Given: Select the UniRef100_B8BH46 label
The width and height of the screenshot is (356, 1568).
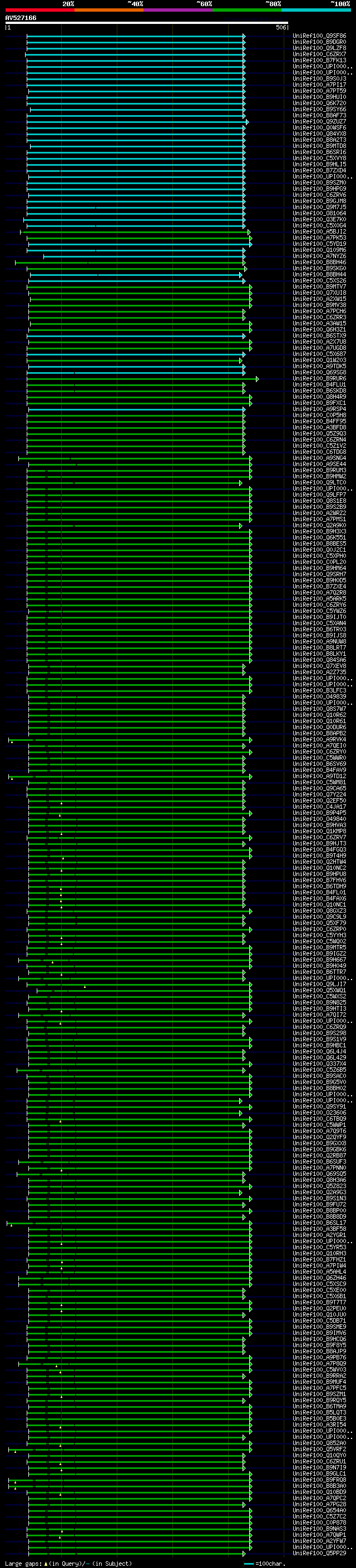Looking at the screenshot, I should pyautogui.click(x=319, y=262).
